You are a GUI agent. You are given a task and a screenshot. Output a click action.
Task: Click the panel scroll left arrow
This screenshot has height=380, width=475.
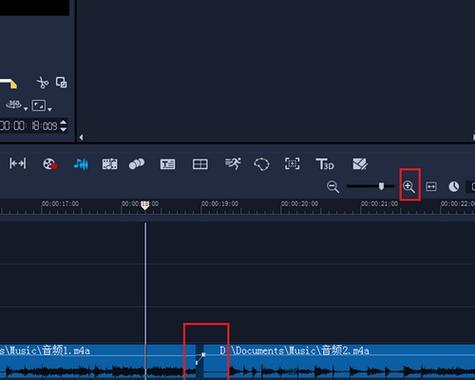click(81, 137)
